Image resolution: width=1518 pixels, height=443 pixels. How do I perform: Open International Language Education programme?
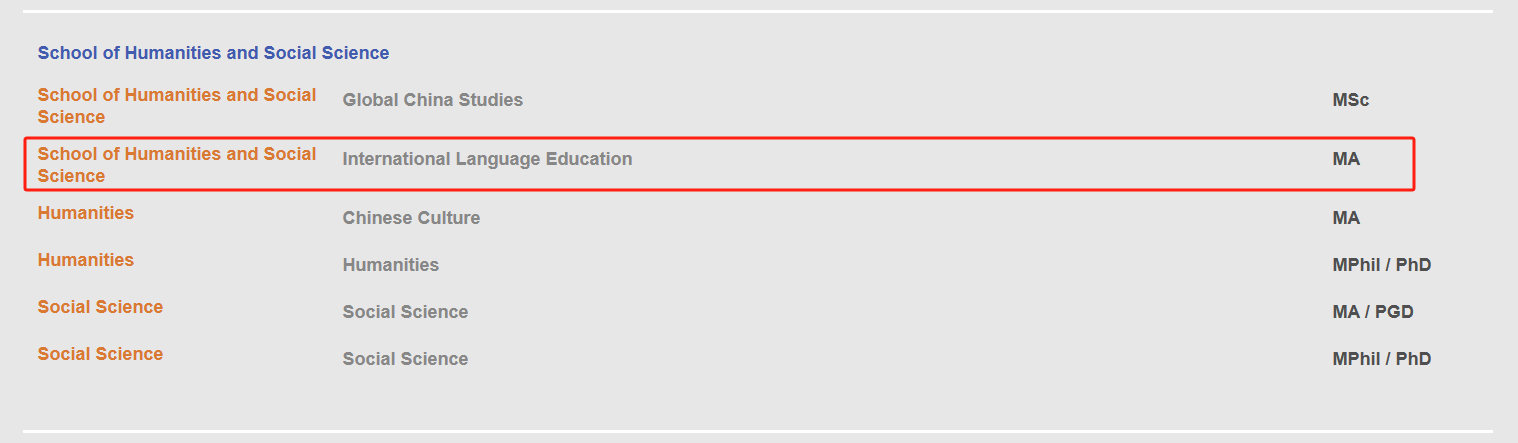coord(487,159)
